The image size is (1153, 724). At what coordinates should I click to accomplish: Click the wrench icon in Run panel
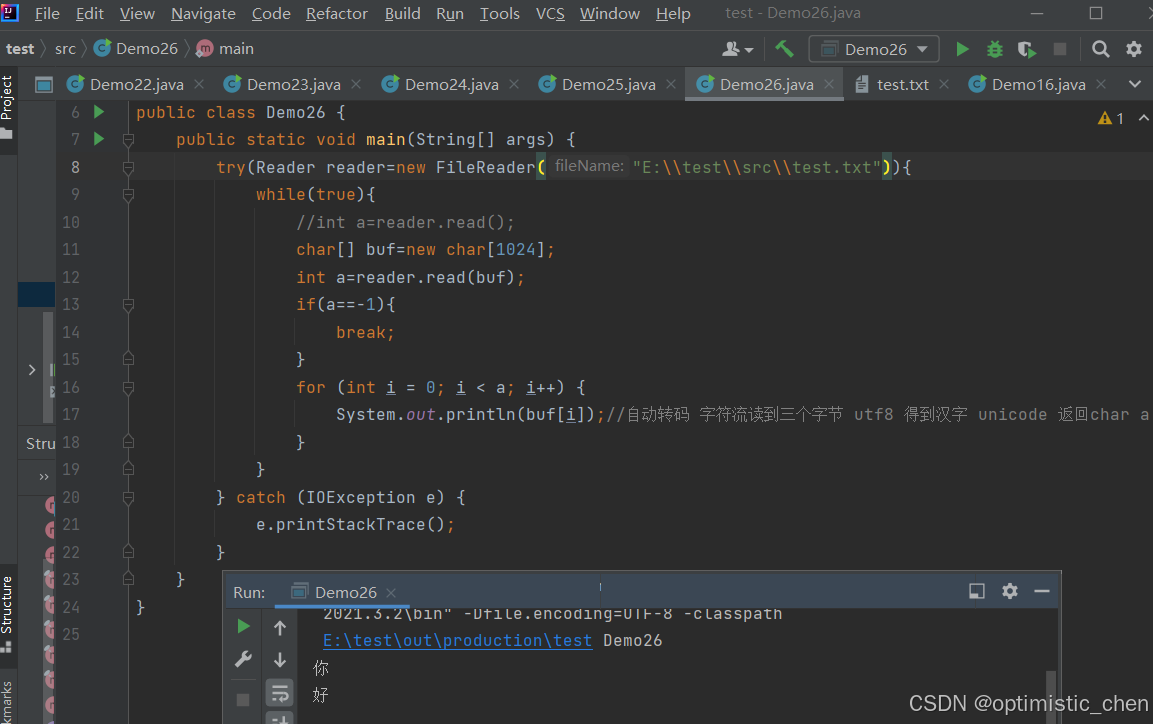pos(243,659)
